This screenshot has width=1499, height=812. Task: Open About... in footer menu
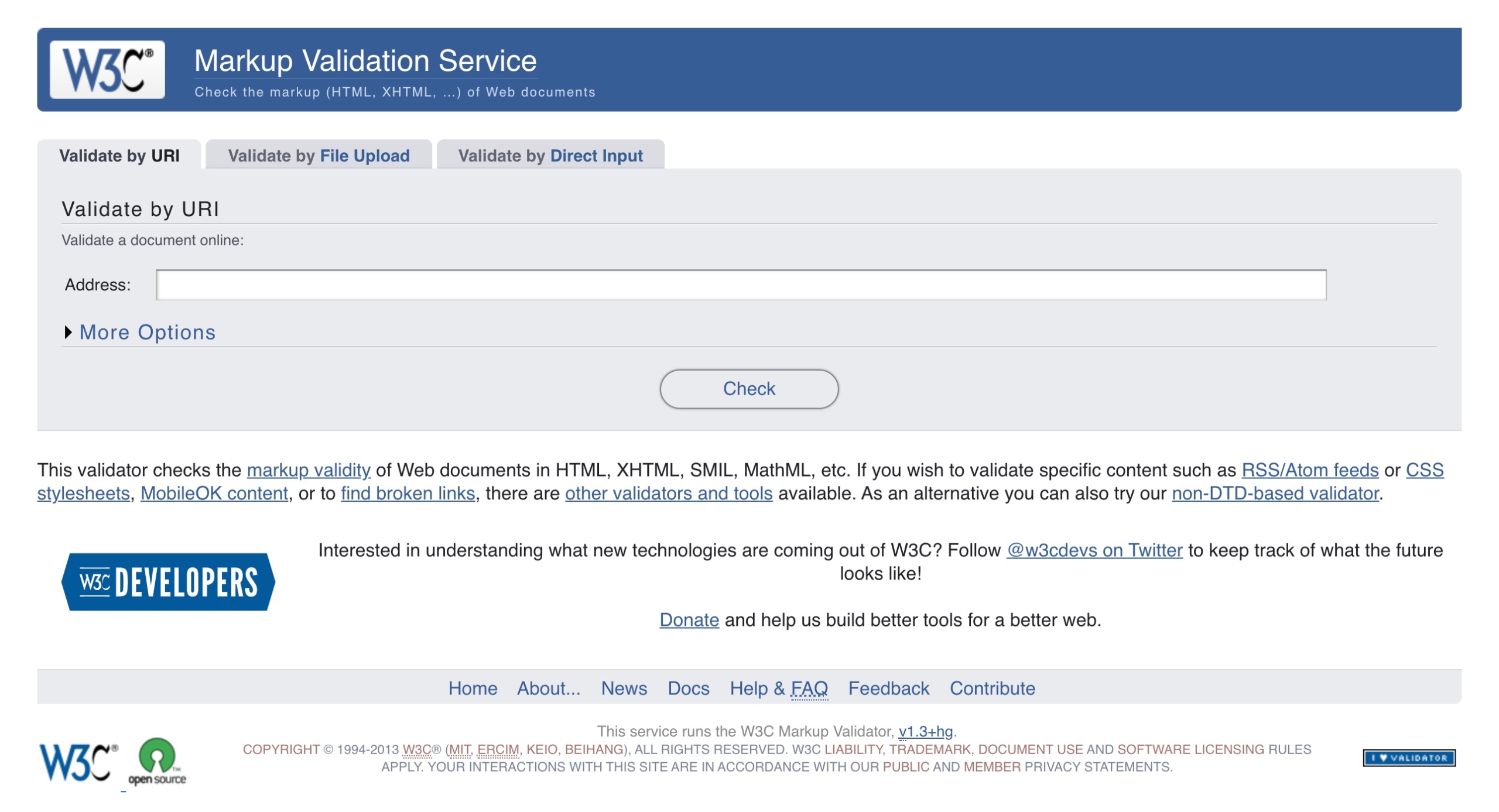(x=549, y=688)
